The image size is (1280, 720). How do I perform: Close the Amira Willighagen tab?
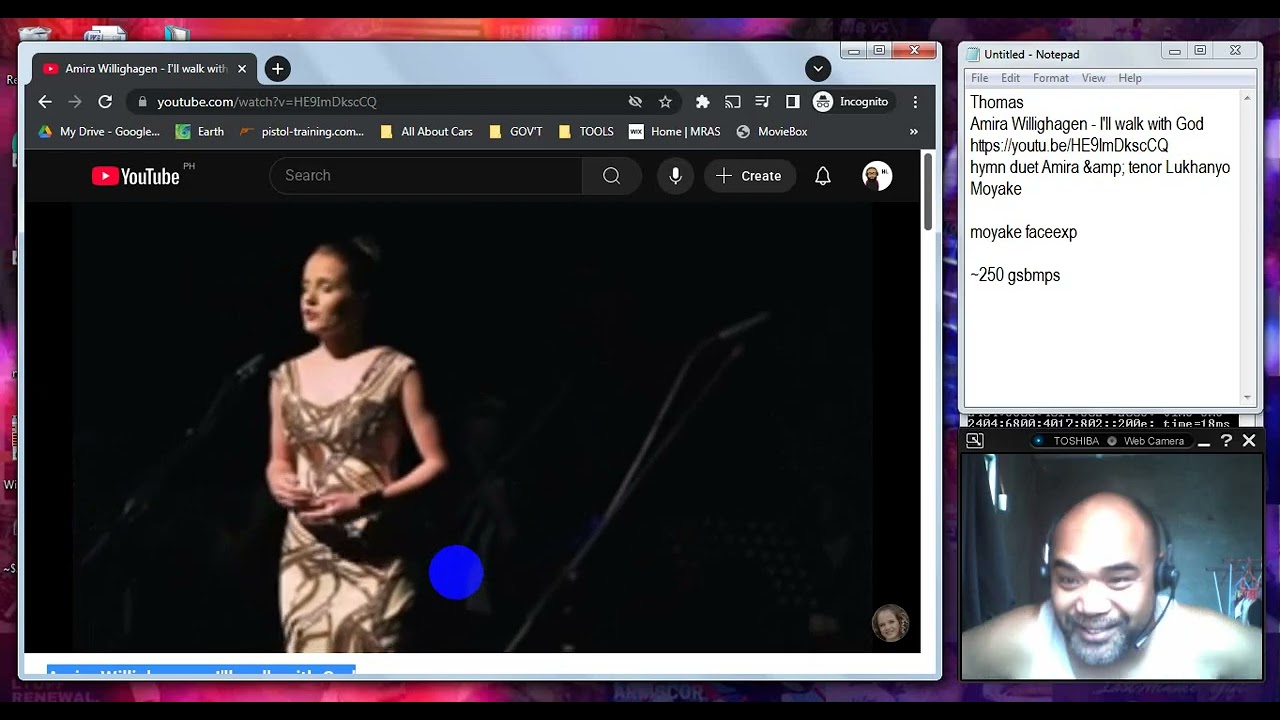241,69
